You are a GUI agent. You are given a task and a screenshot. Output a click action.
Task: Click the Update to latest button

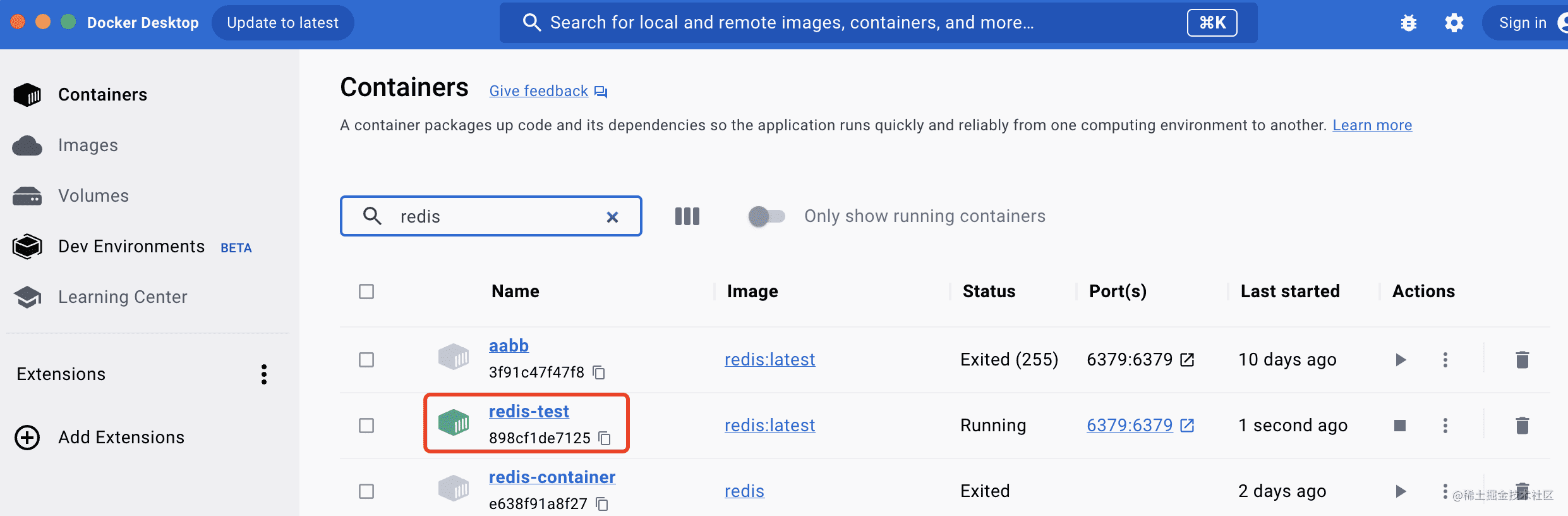click(282, 23)
